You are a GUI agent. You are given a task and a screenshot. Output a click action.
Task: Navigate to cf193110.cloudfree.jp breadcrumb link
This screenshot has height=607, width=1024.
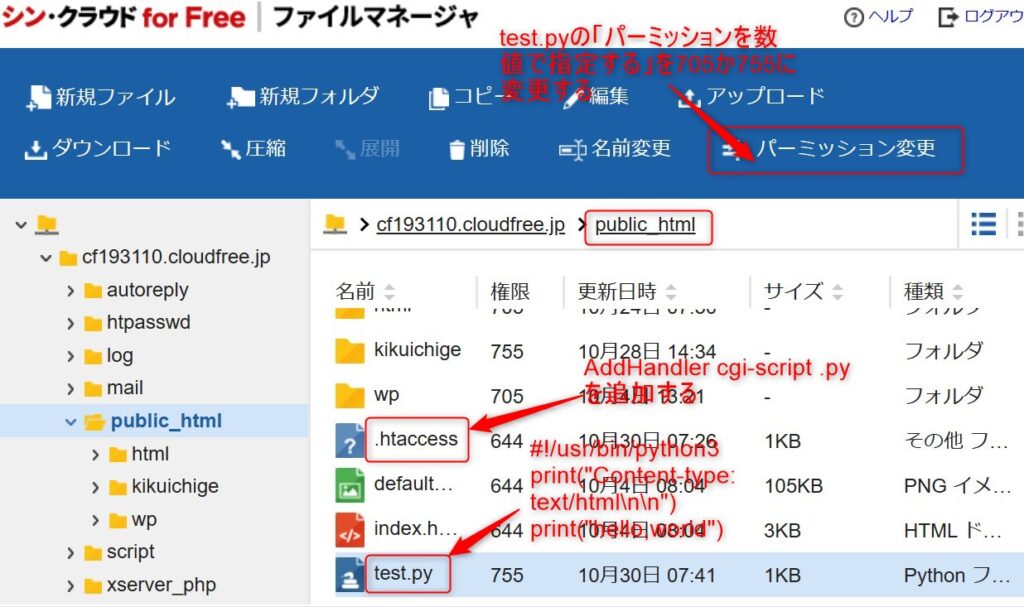(x=470, y=225)
